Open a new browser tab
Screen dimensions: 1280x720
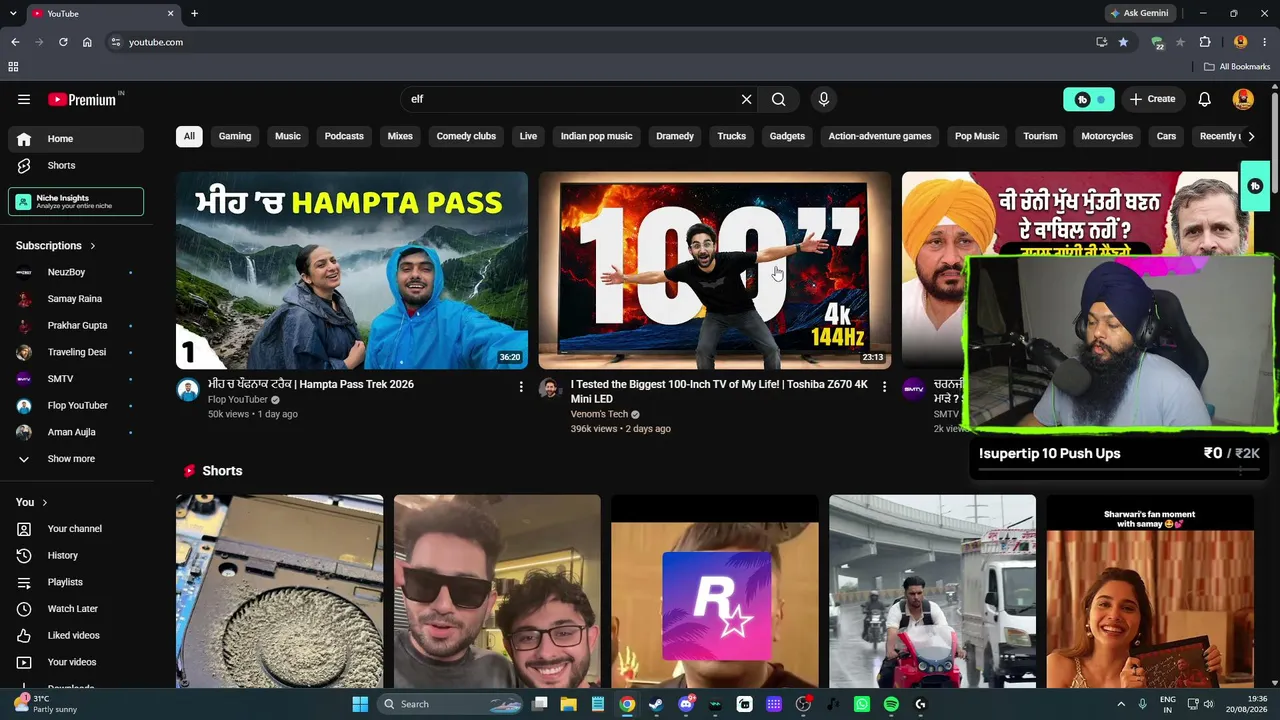194,13
